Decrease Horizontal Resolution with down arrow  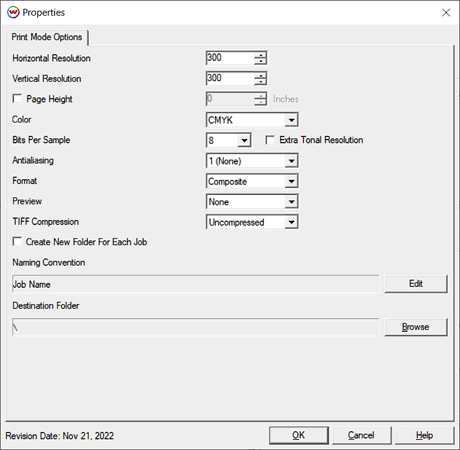point(260,61)
